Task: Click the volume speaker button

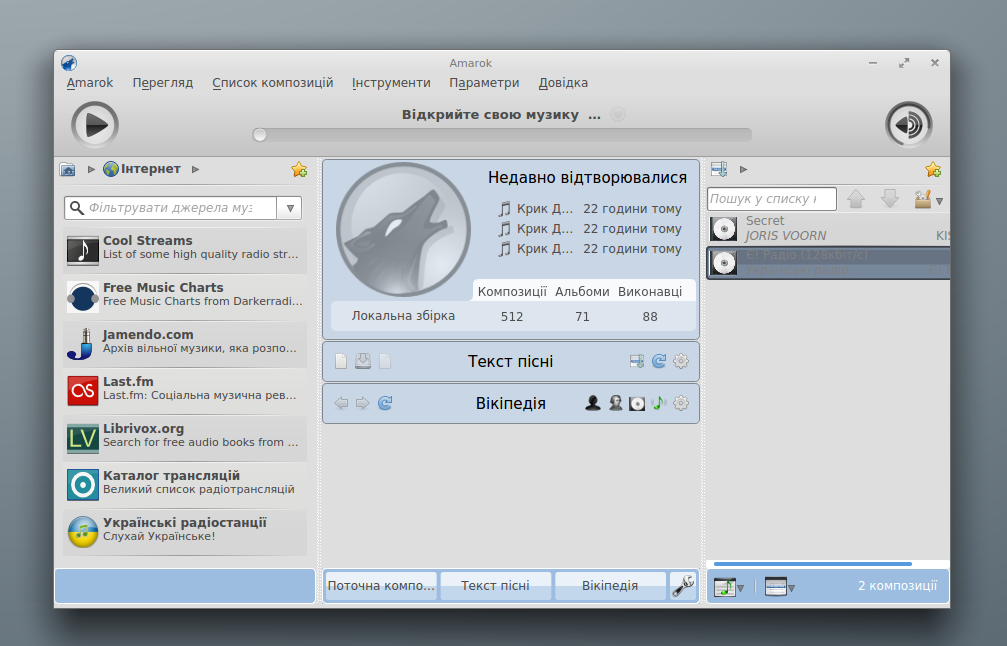Action: (x=909, y=125)
